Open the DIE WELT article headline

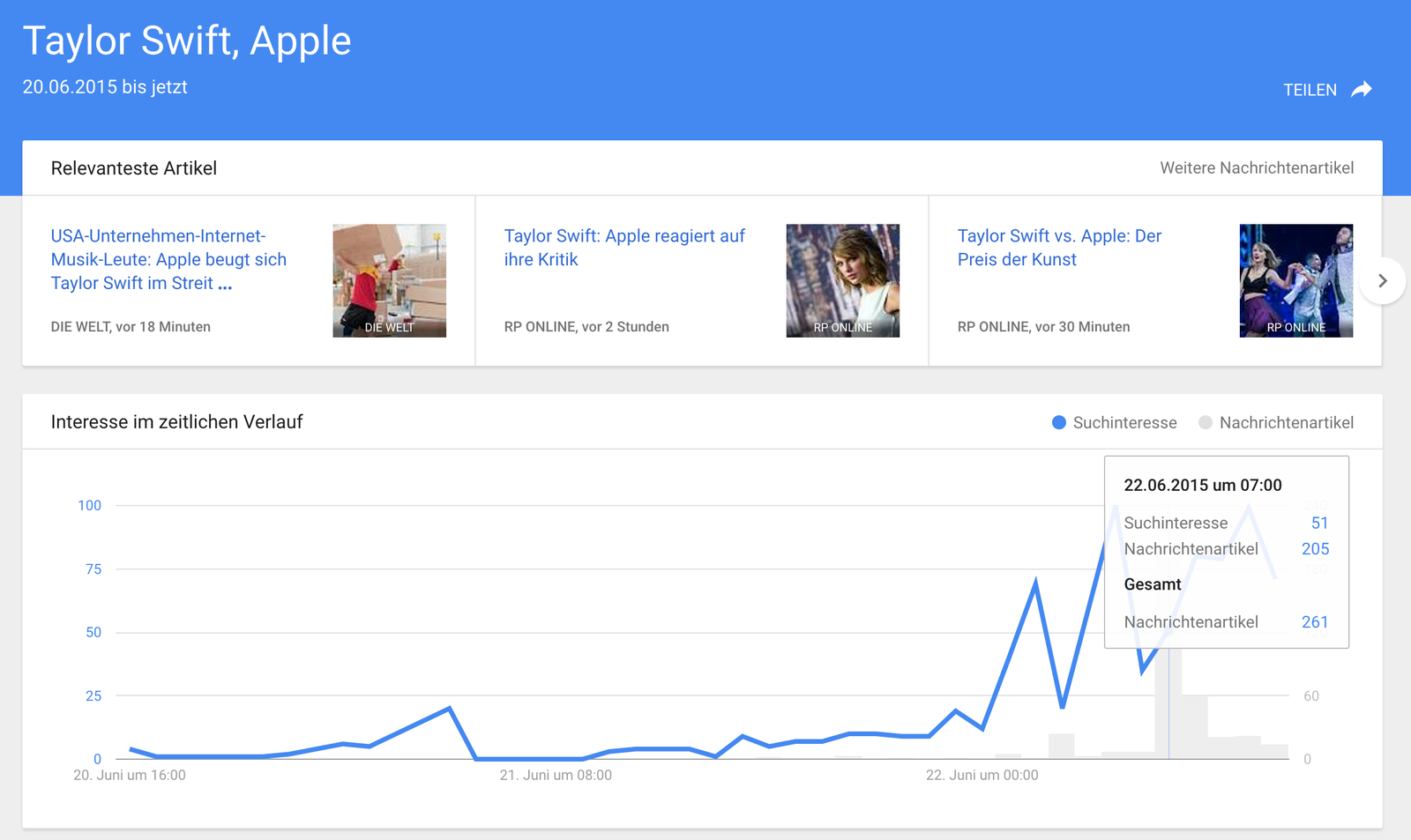tap(168, 259)
